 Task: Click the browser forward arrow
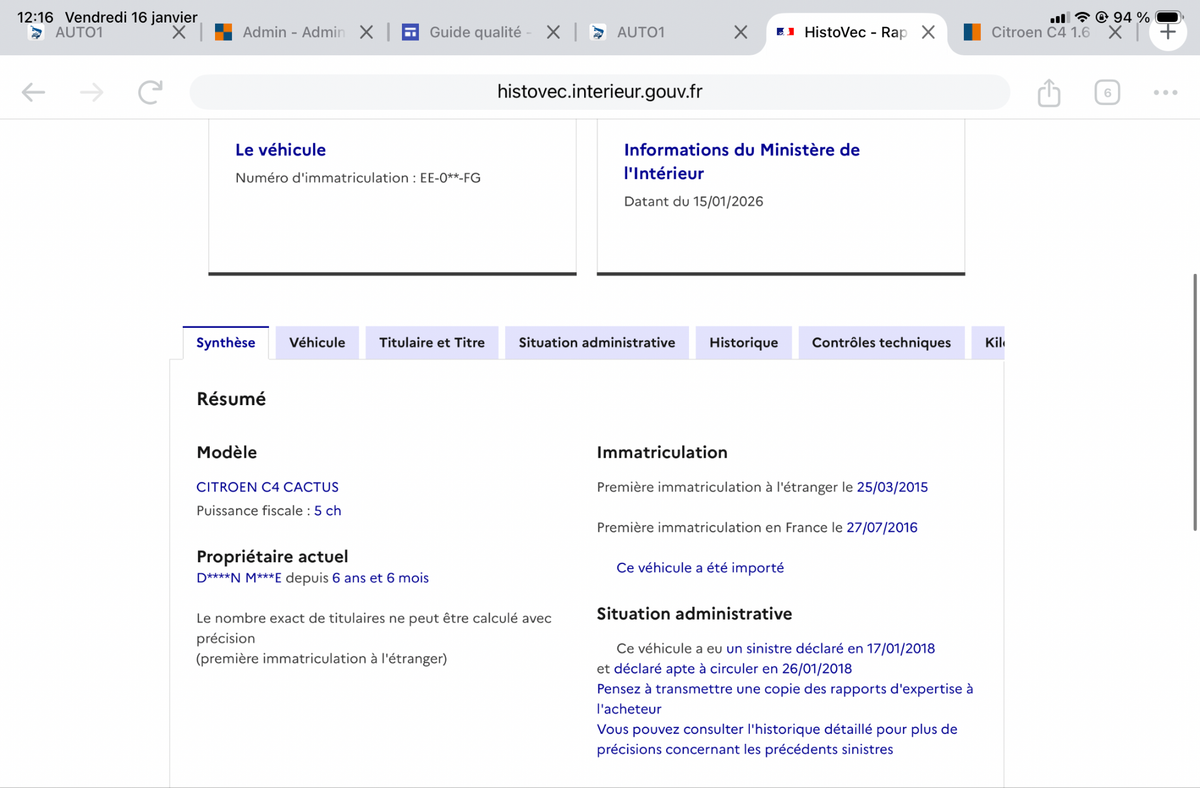pyautogui.click(x=91, y=93)
